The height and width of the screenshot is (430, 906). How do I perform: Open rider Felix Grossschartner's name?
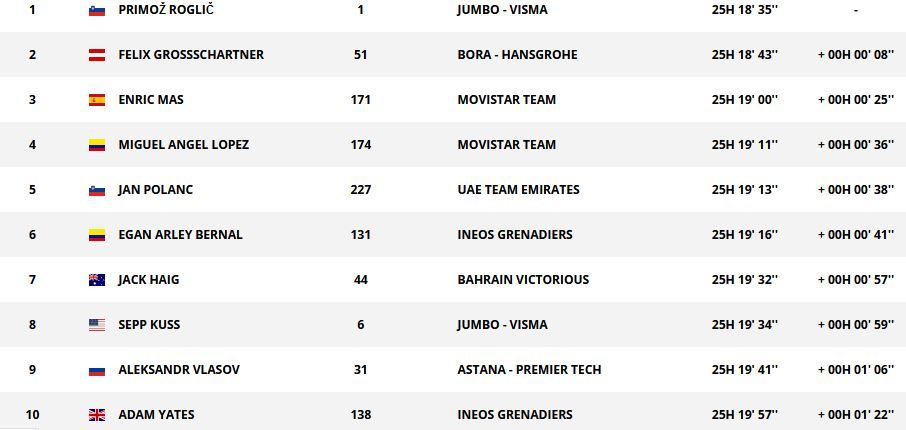191,55
